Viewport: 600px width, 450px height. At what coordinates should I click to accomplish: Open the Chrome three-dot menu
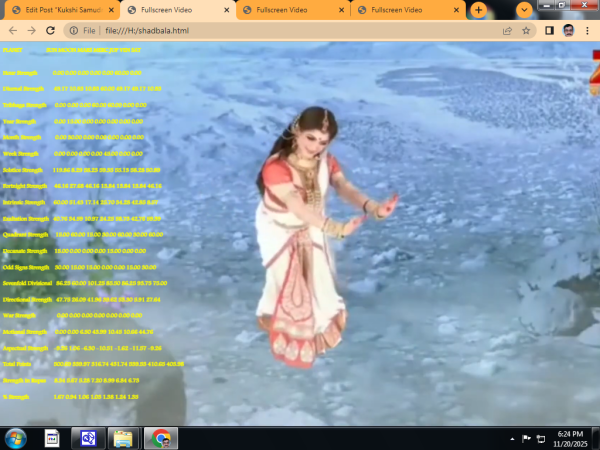[x=587, y=31]
